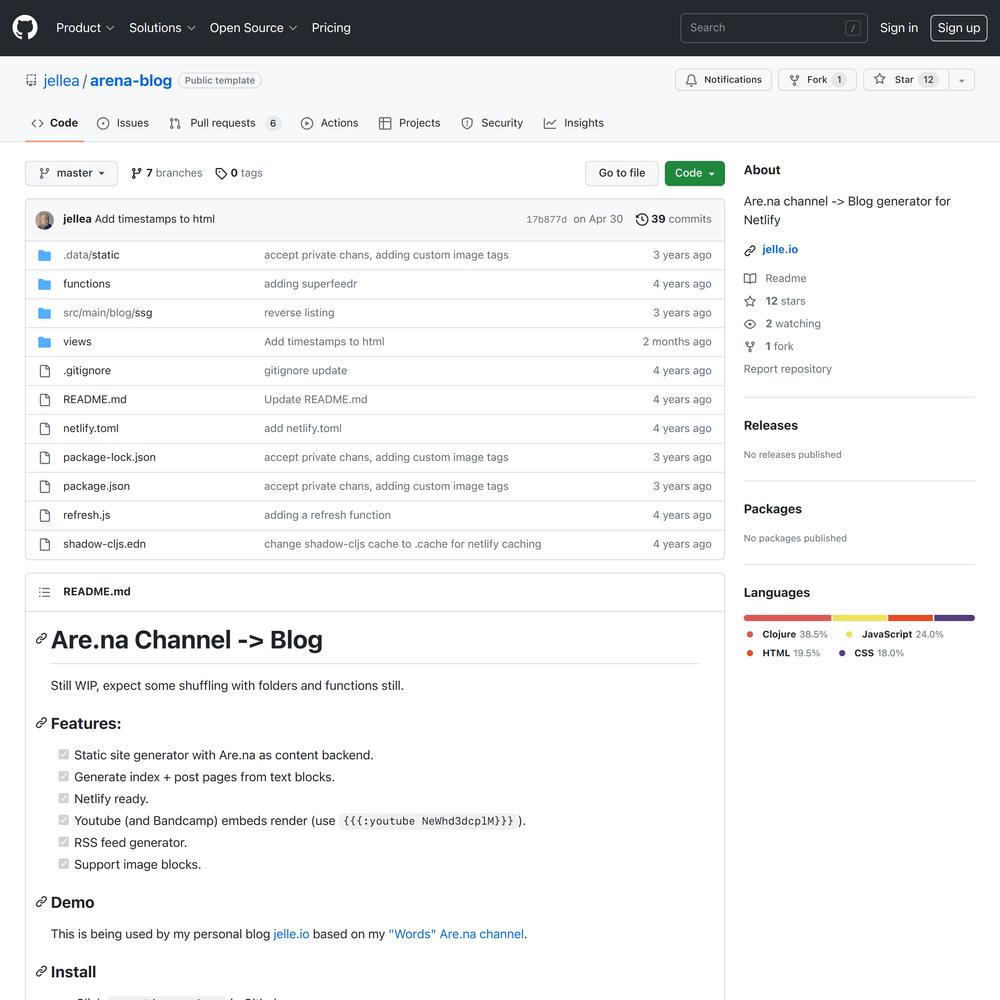Click the tag icon next to 0 tags
Viewport: 1000px width, 1000px height.
tap(221, 173)
